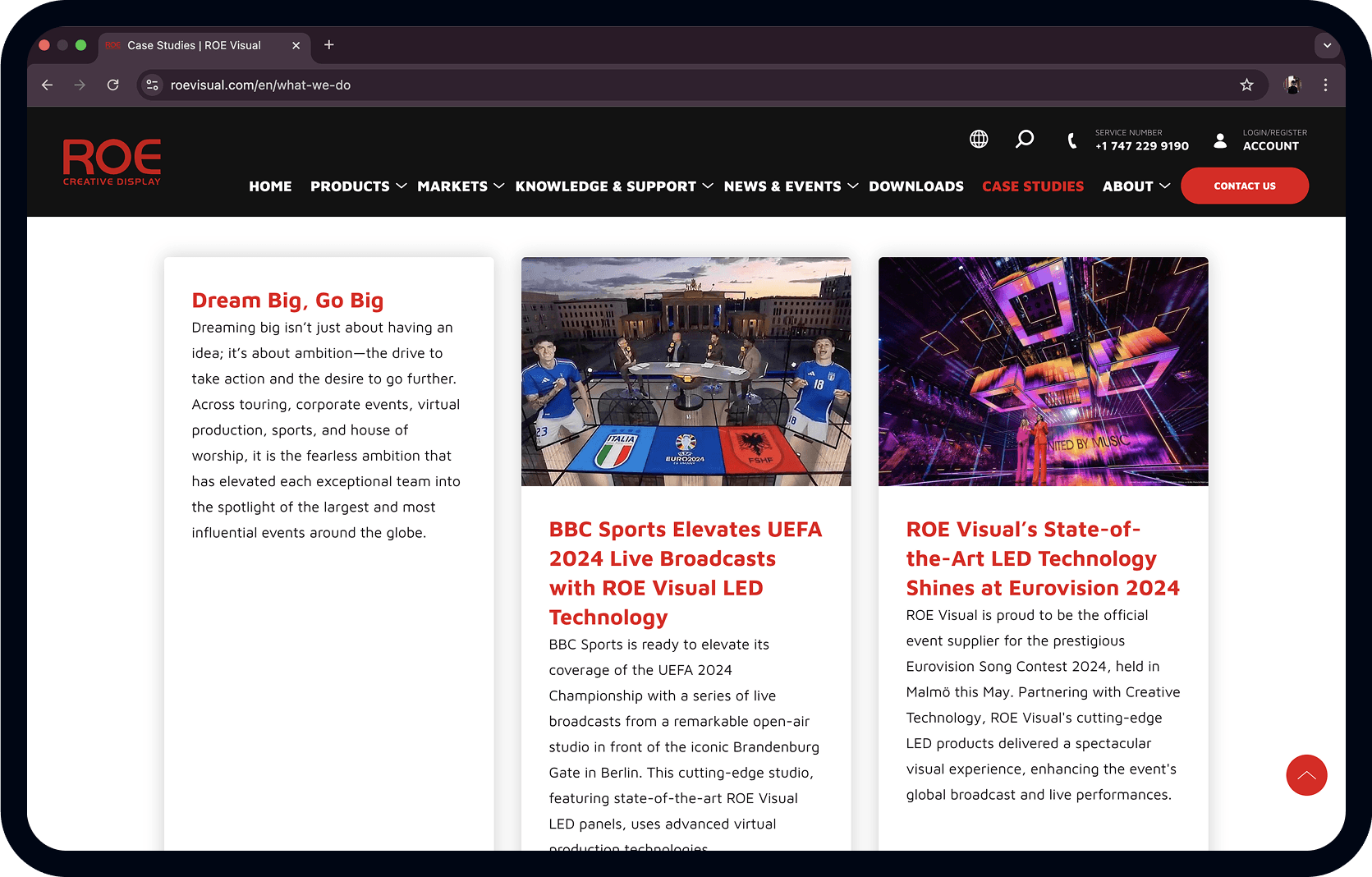Expand the Products menu chevron
The width and height of the screenshot is (1372, 877).
(x=402, y=186)
